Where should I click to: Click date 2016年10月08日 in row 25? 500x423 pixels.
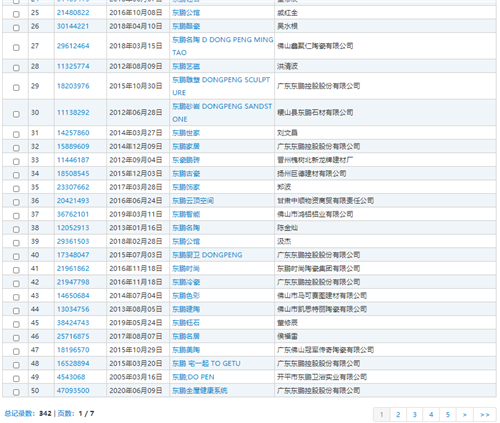click(x=136, y=13)
